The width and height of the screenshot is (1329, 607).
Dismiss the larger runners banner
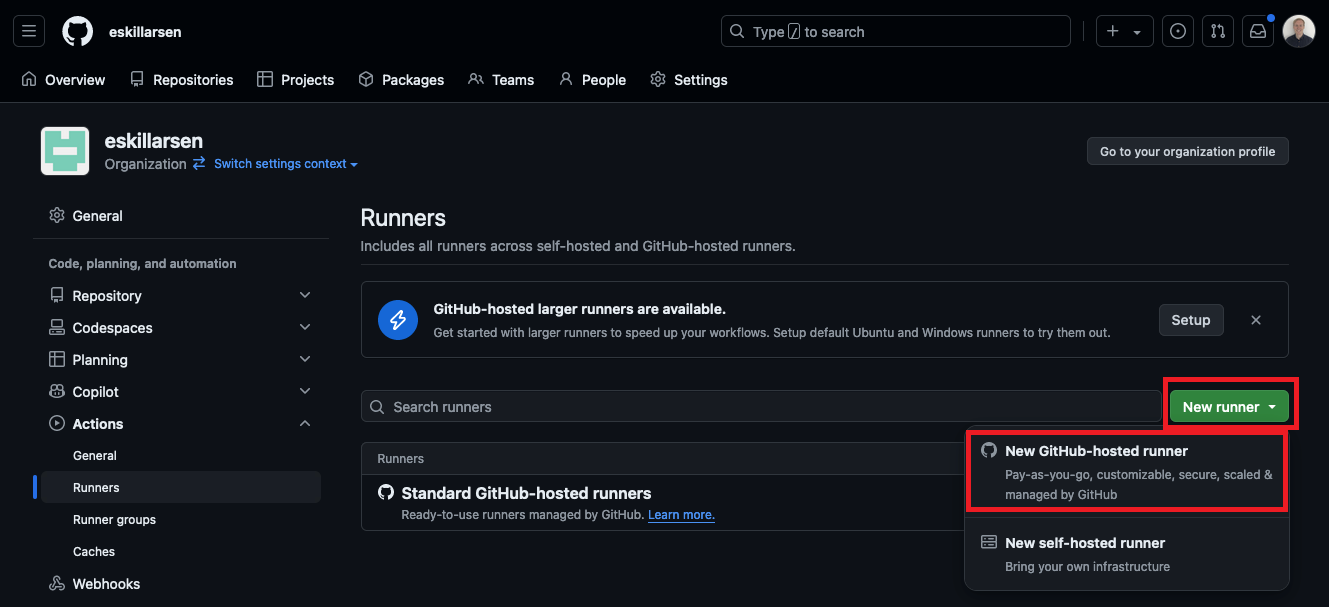(x=1256, y=320)
